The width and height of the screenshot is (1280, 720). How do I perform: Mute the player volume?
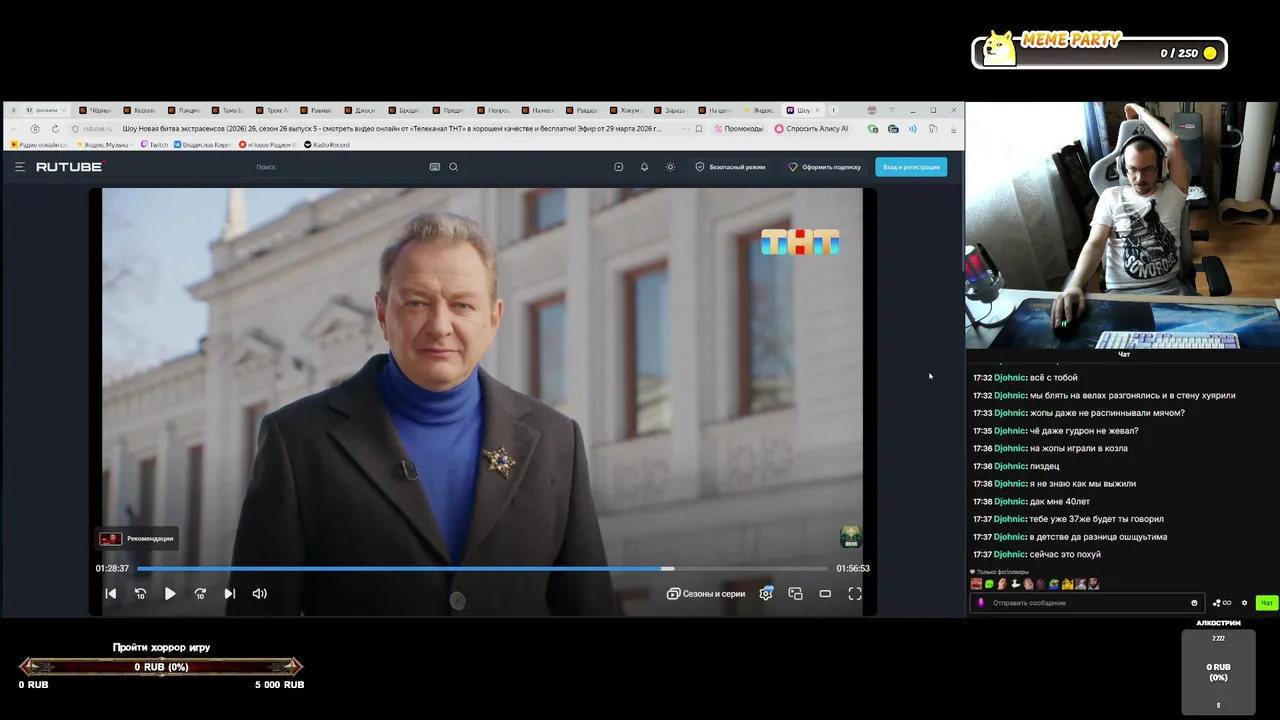click(260, 593)
